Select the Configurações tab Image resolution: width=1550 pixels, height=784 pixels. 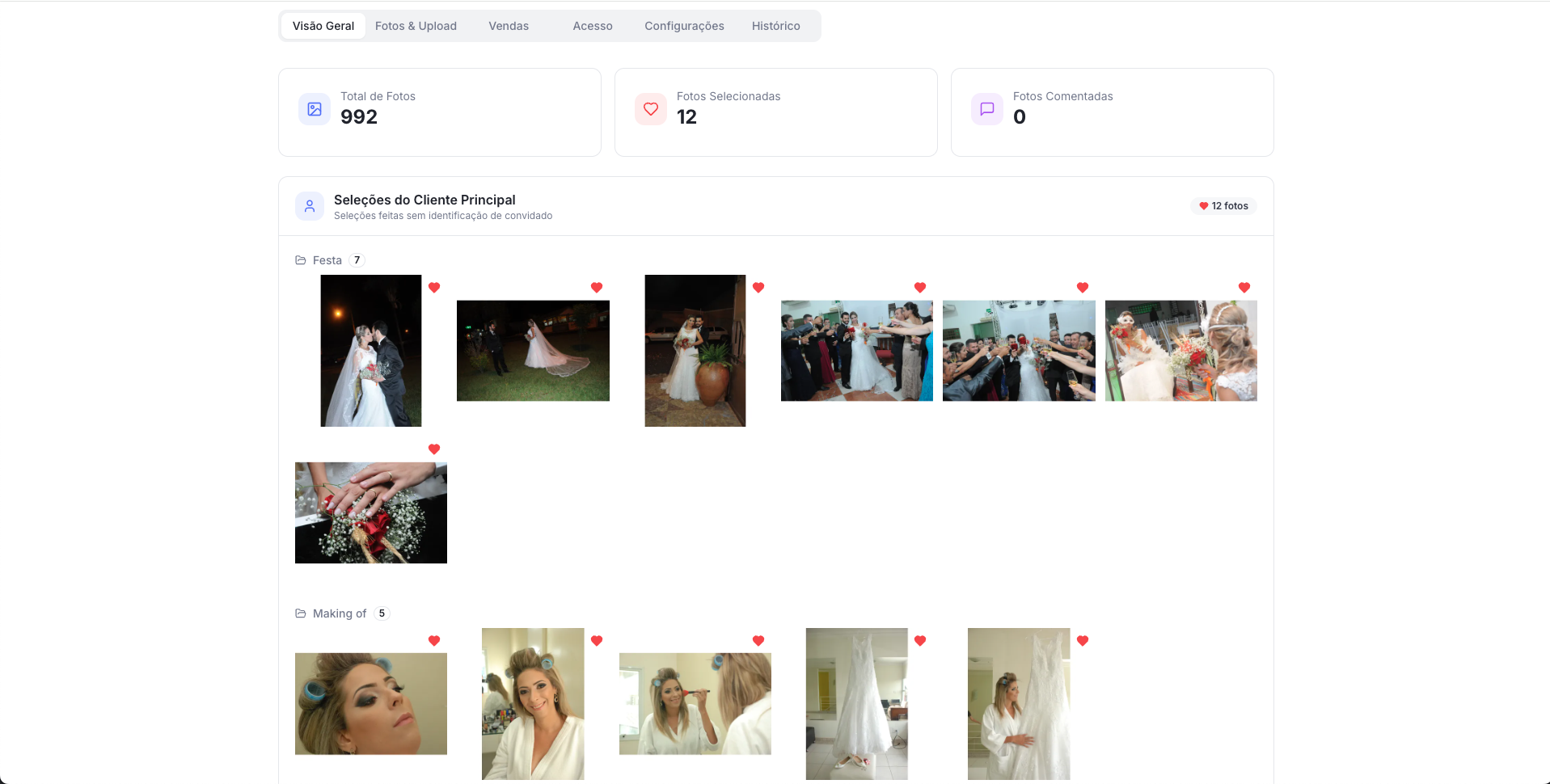click(684, 26)
